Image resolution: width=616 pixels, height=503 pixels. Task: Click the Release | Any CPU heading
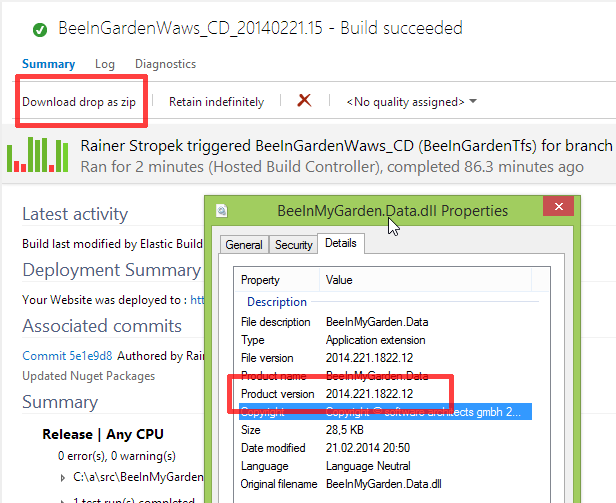point(103,434)
